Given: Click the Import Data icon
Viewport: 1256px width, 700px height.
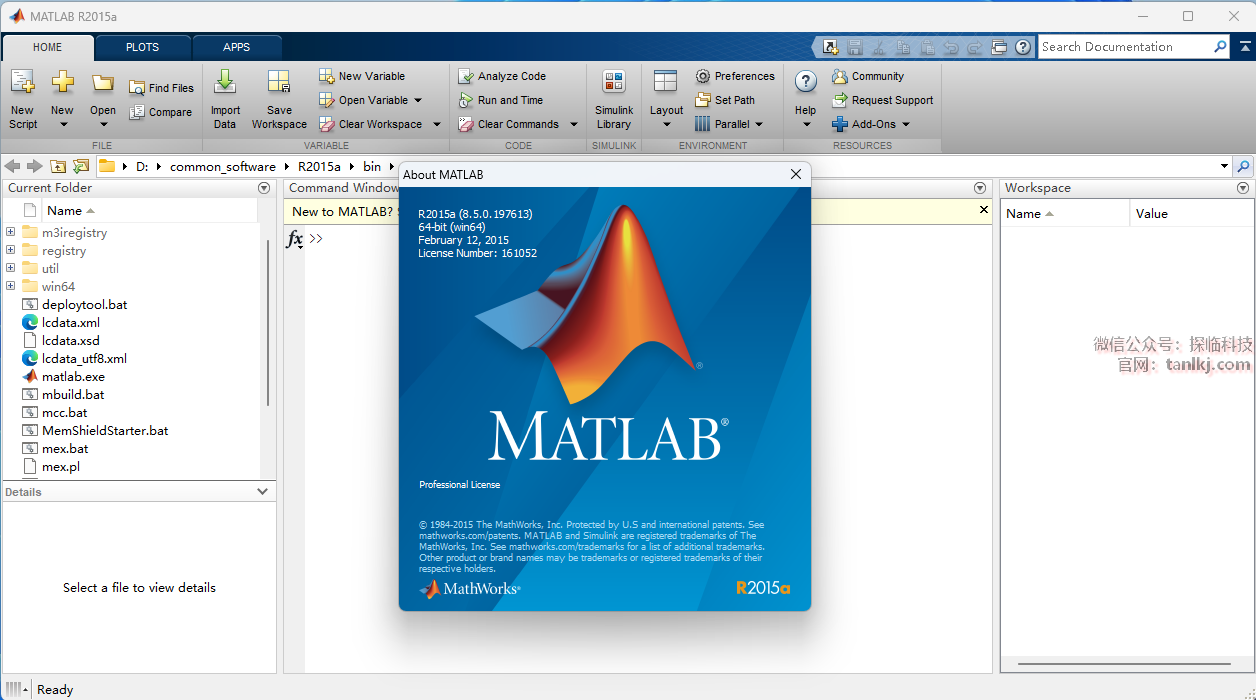Looking at the screenshot, I should pos(225,85).
